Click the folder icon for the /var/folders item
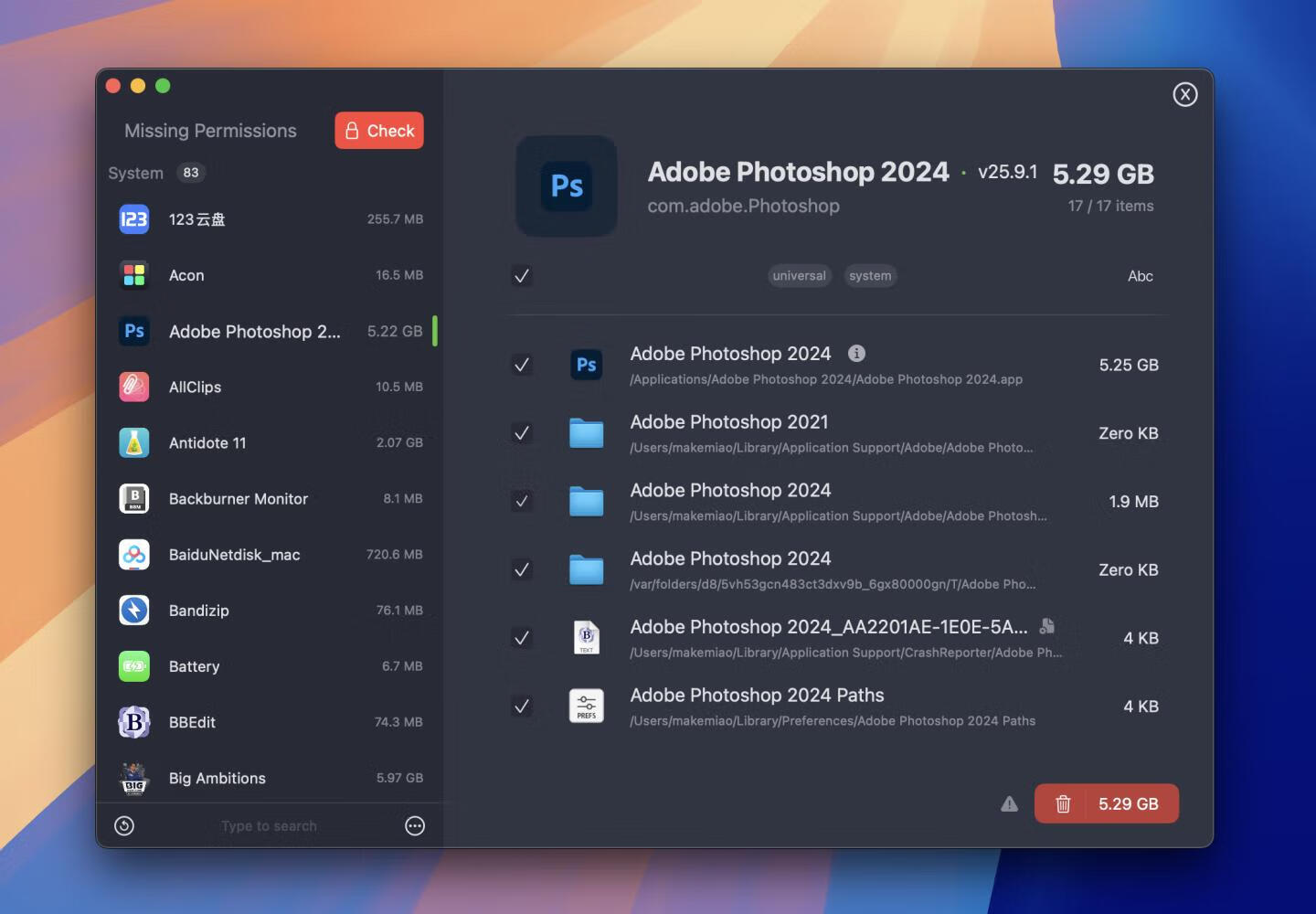This screenshot has height=914, width=1316. click(587, 570)
